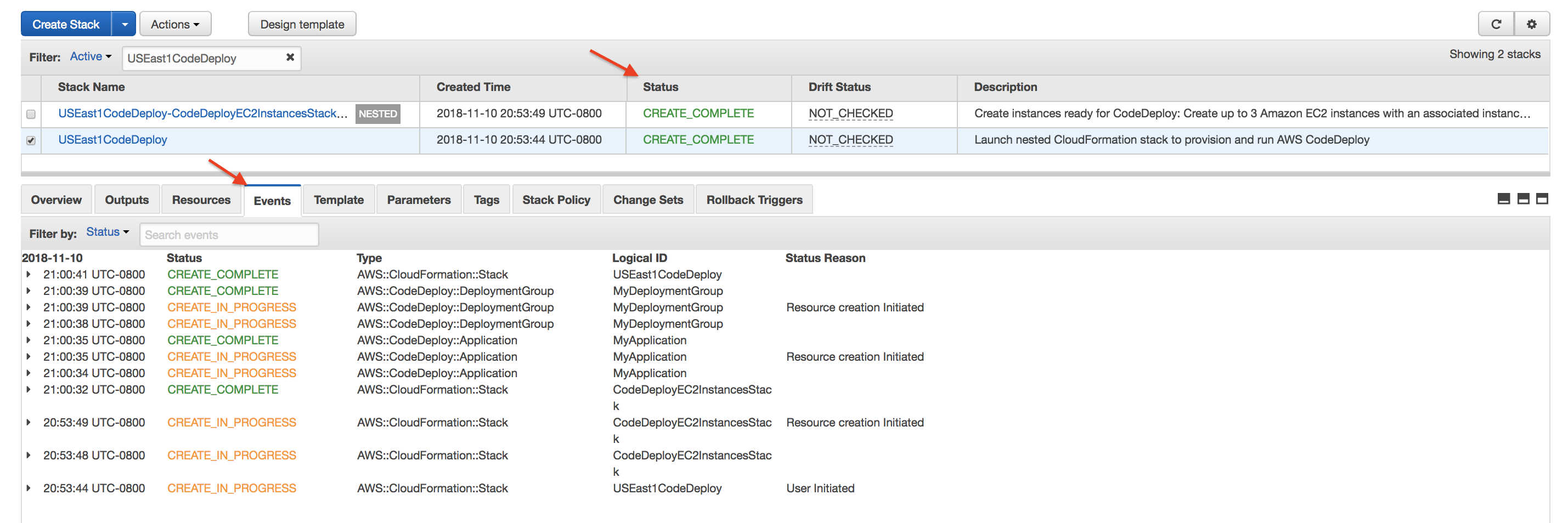
Task: Expand the 20:53:44 User Initiated event
Action: (29, 488)
